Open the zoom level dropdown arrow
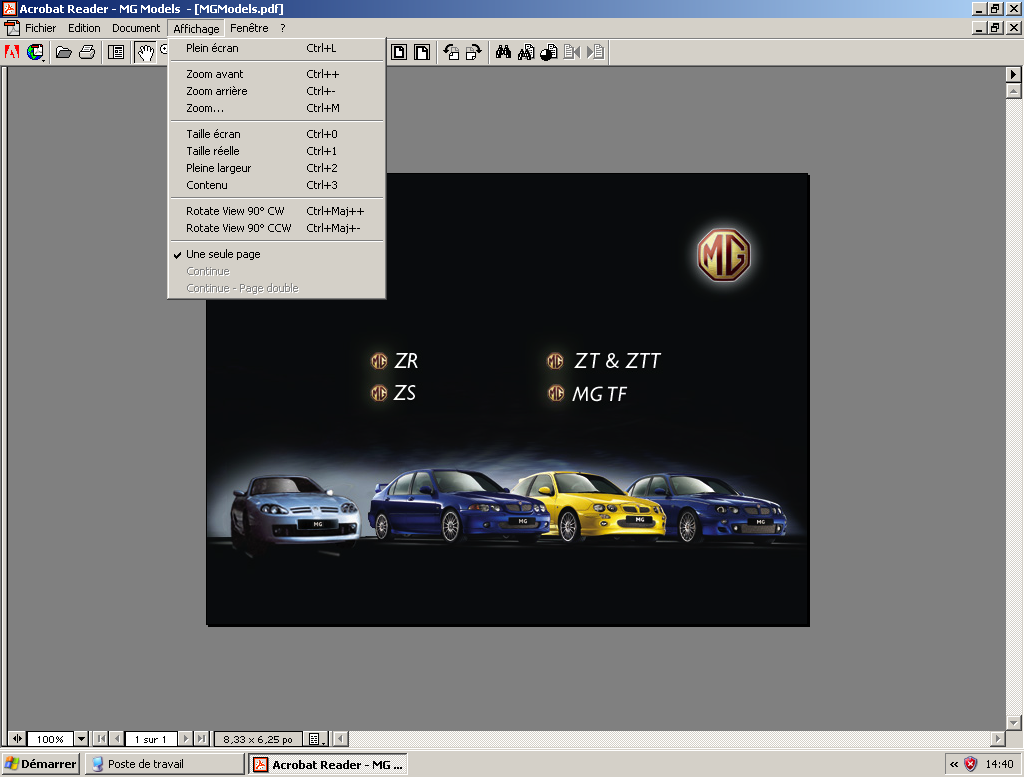The image size is (1024, 777). [81, 739]
